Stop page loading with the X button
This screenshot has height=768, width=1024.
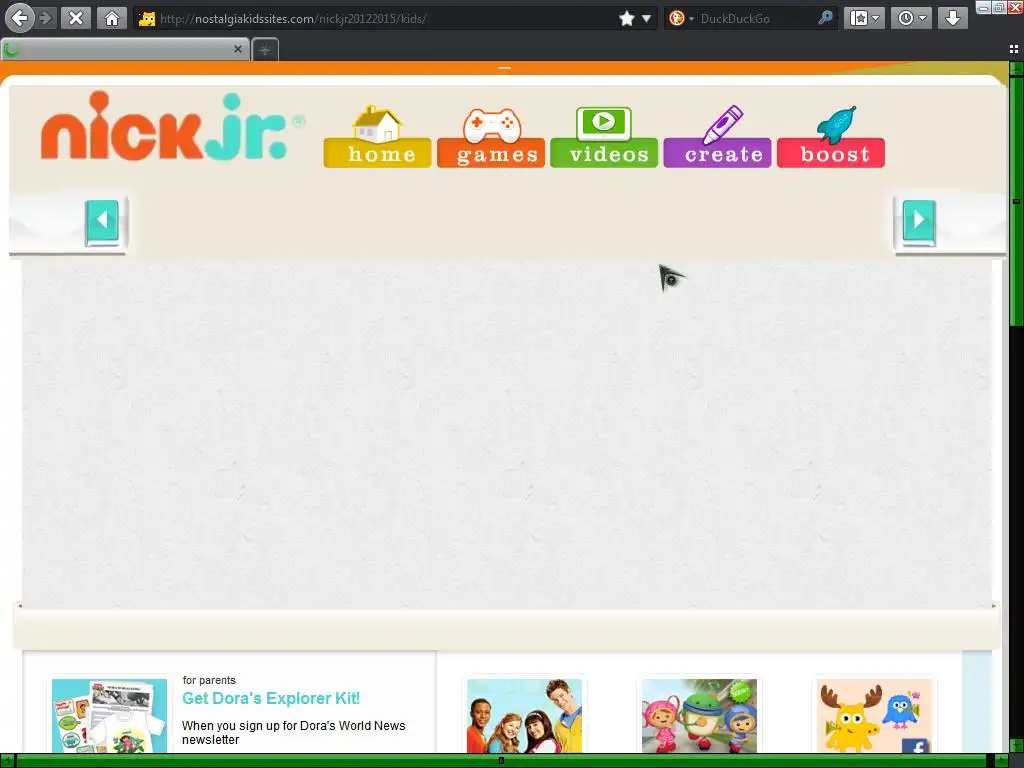pyautogui.click(x=76, y=18)
